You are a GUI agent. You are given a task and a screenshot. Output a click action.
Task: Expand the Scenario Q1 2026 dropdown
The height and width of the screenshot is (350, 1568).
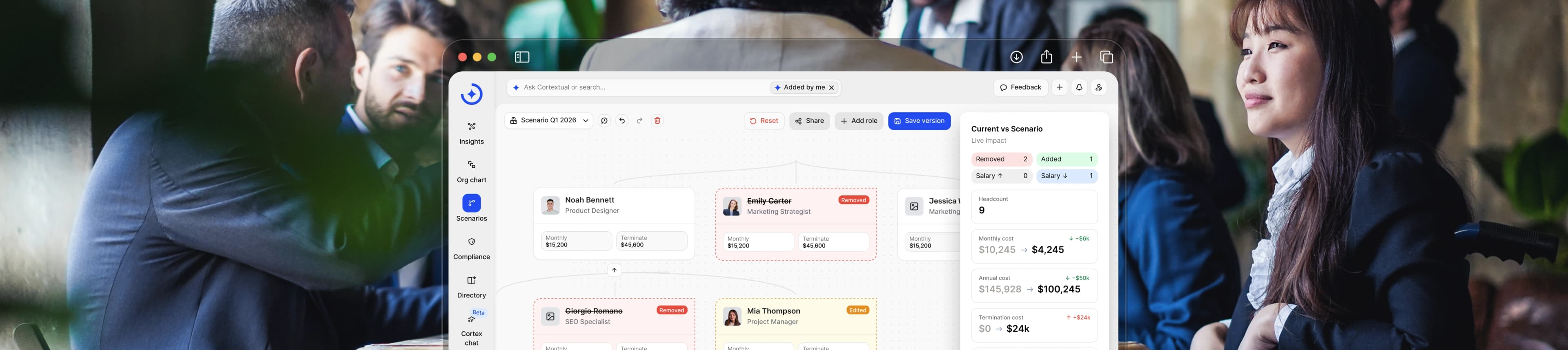[x=548, y=121]
